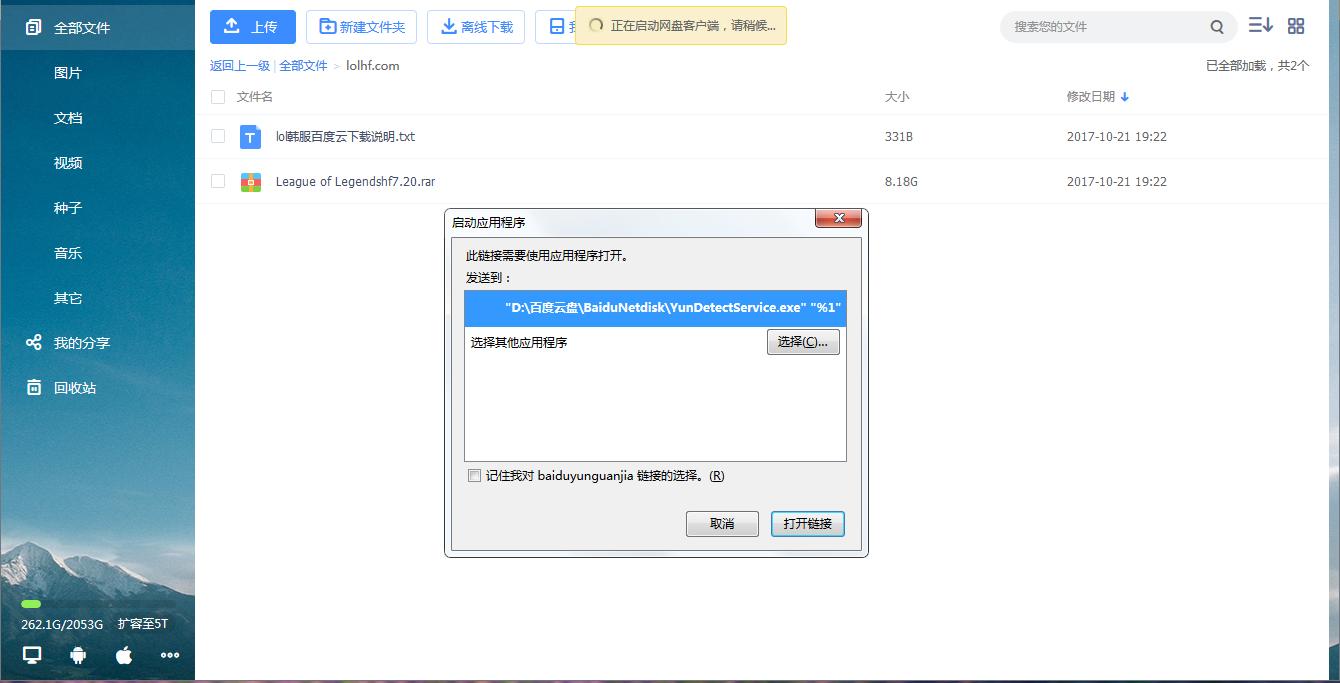The image size is (1340, 683).
Task: Click the txt file type icon
Action: coord(250,137)
